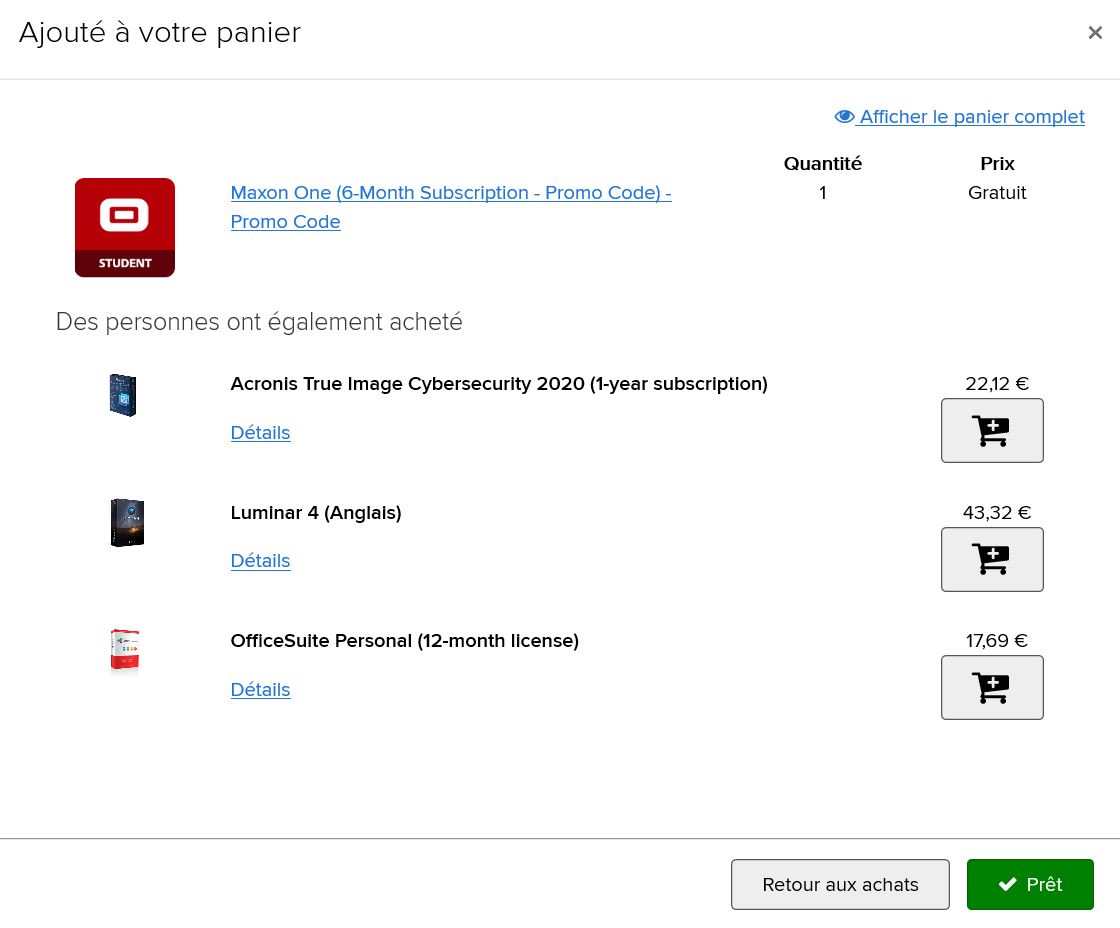Click the Retour aux achats button
1120x928 pixels.
pyautogui.click(x=840, y=884)
